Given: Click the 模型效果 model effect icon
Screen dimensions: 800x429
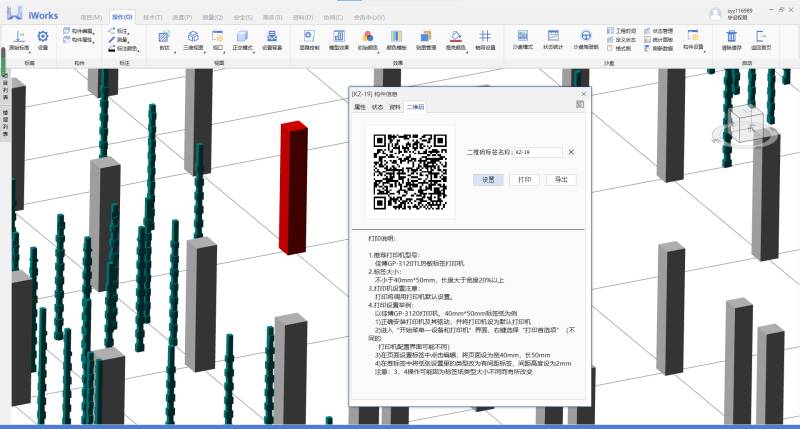Looking at the screenshot, I should (338, 36).
